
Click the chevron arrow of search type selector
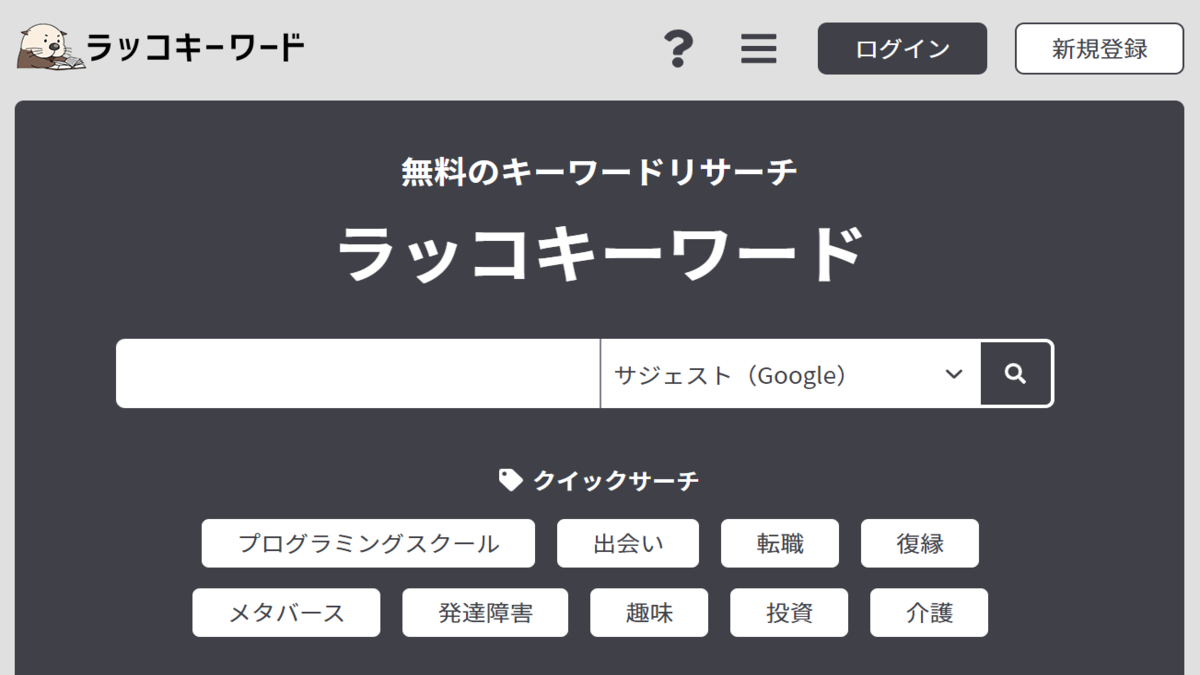[x=954, y=374]
